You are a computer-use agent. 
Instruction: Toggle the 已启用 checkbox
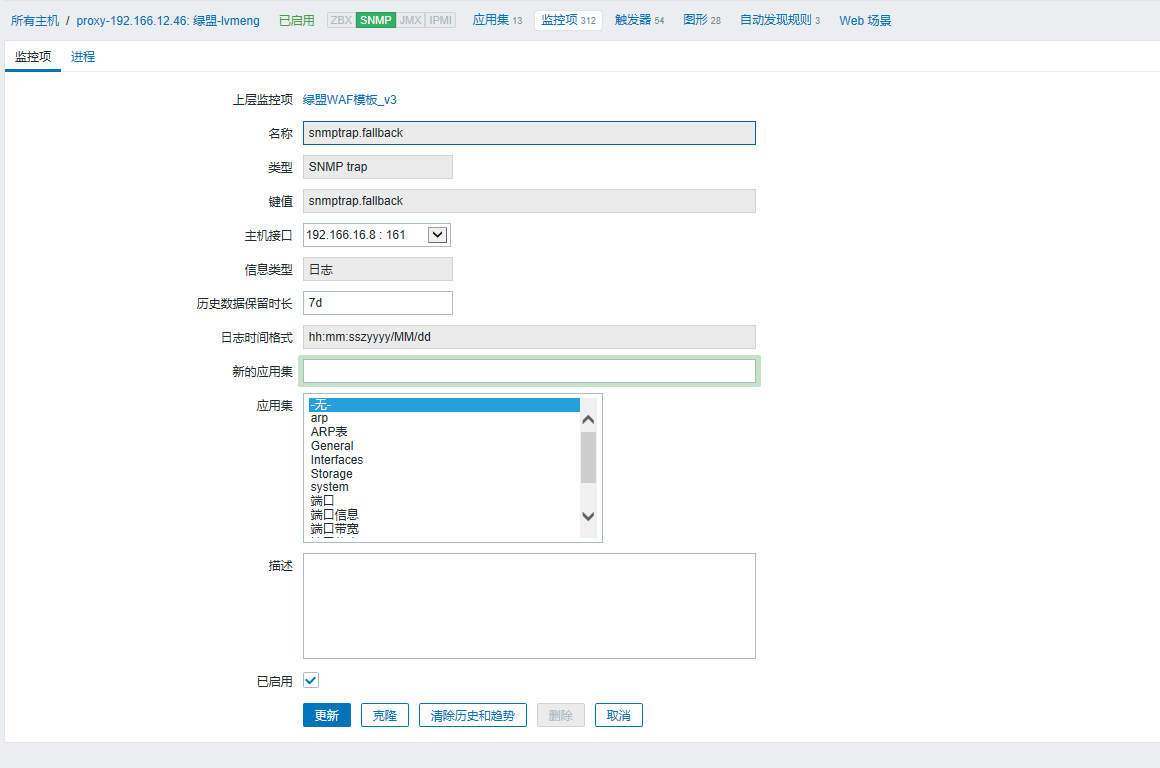point(311,681)
